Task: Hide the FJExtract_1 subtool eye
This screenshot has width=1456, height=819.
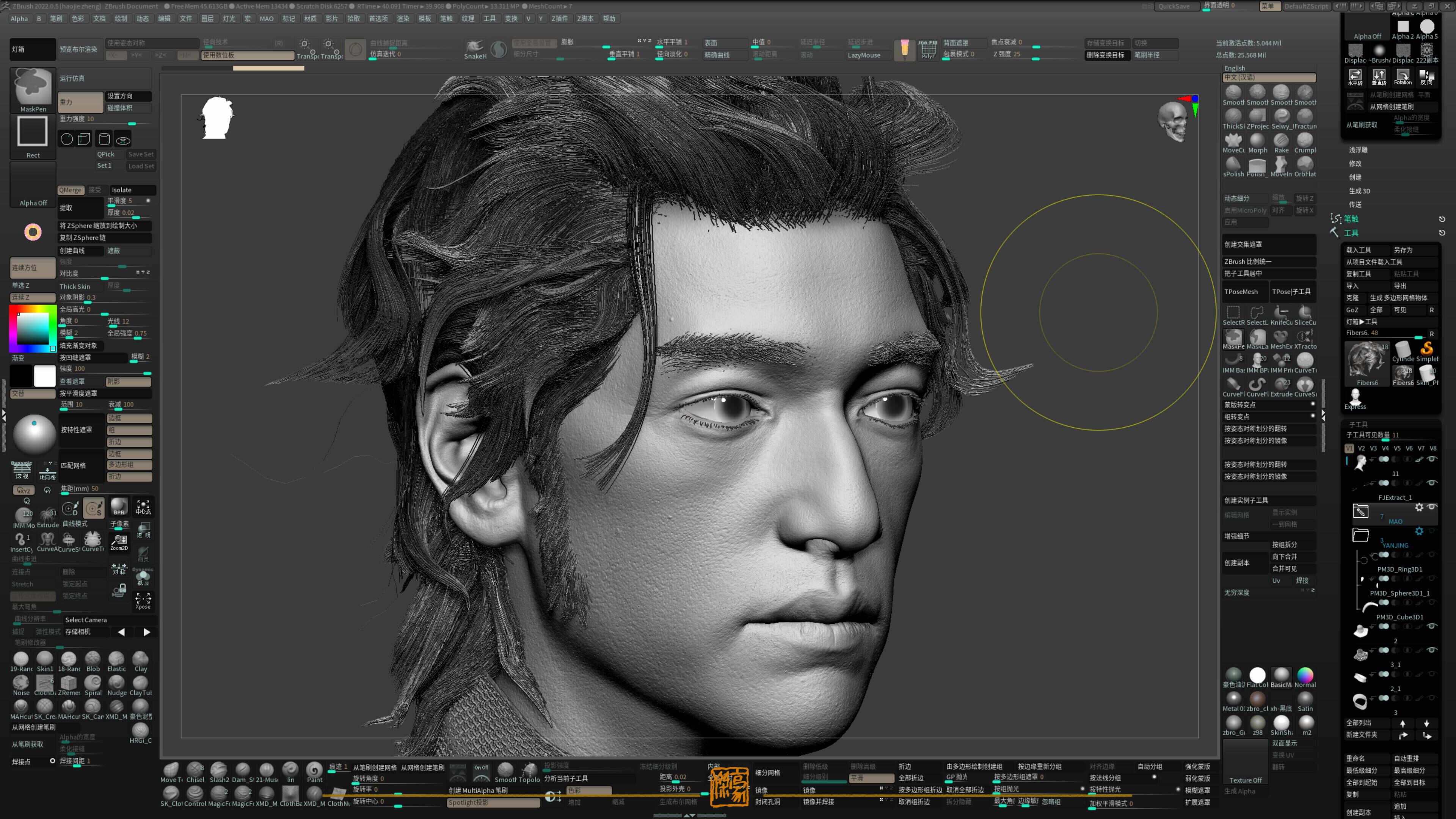Action: (1432, 483)
